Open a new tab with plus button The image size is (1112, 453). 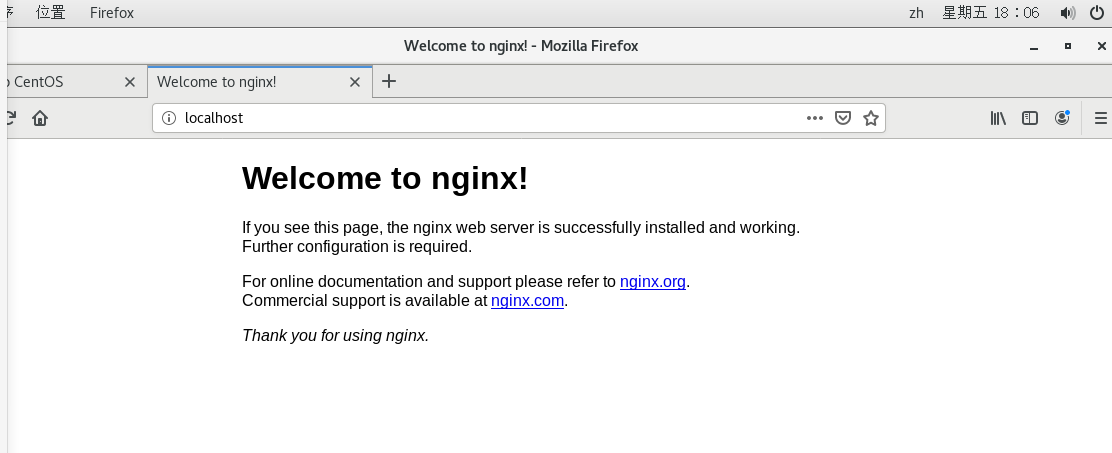389,82
